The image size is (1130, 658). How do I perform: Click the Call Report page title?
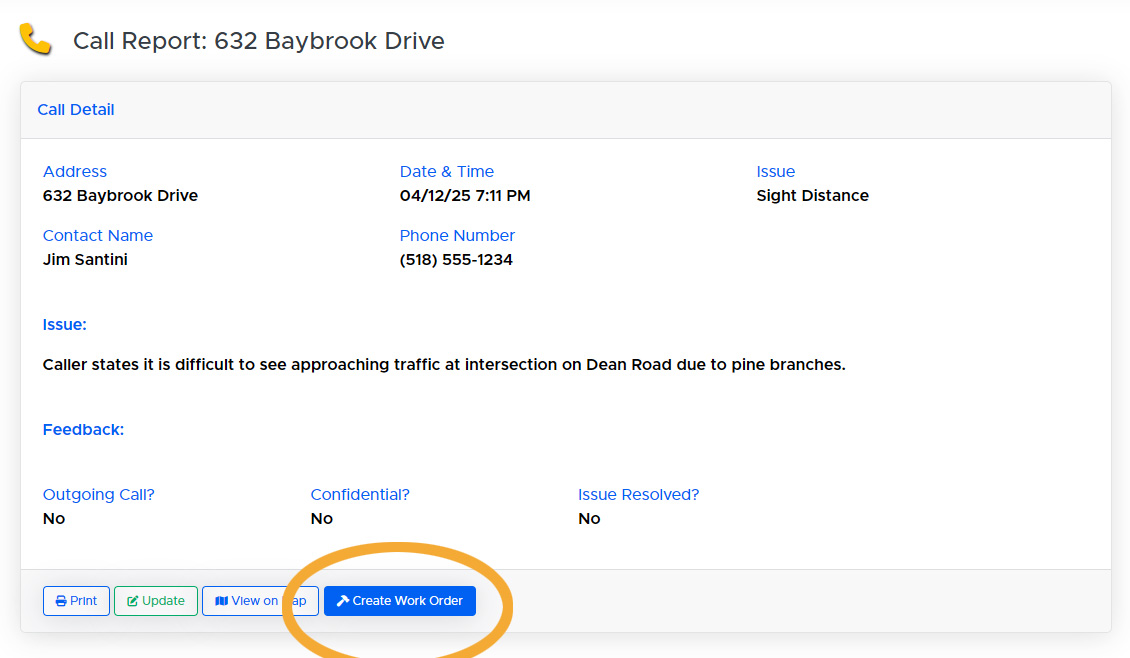[258, 41]
